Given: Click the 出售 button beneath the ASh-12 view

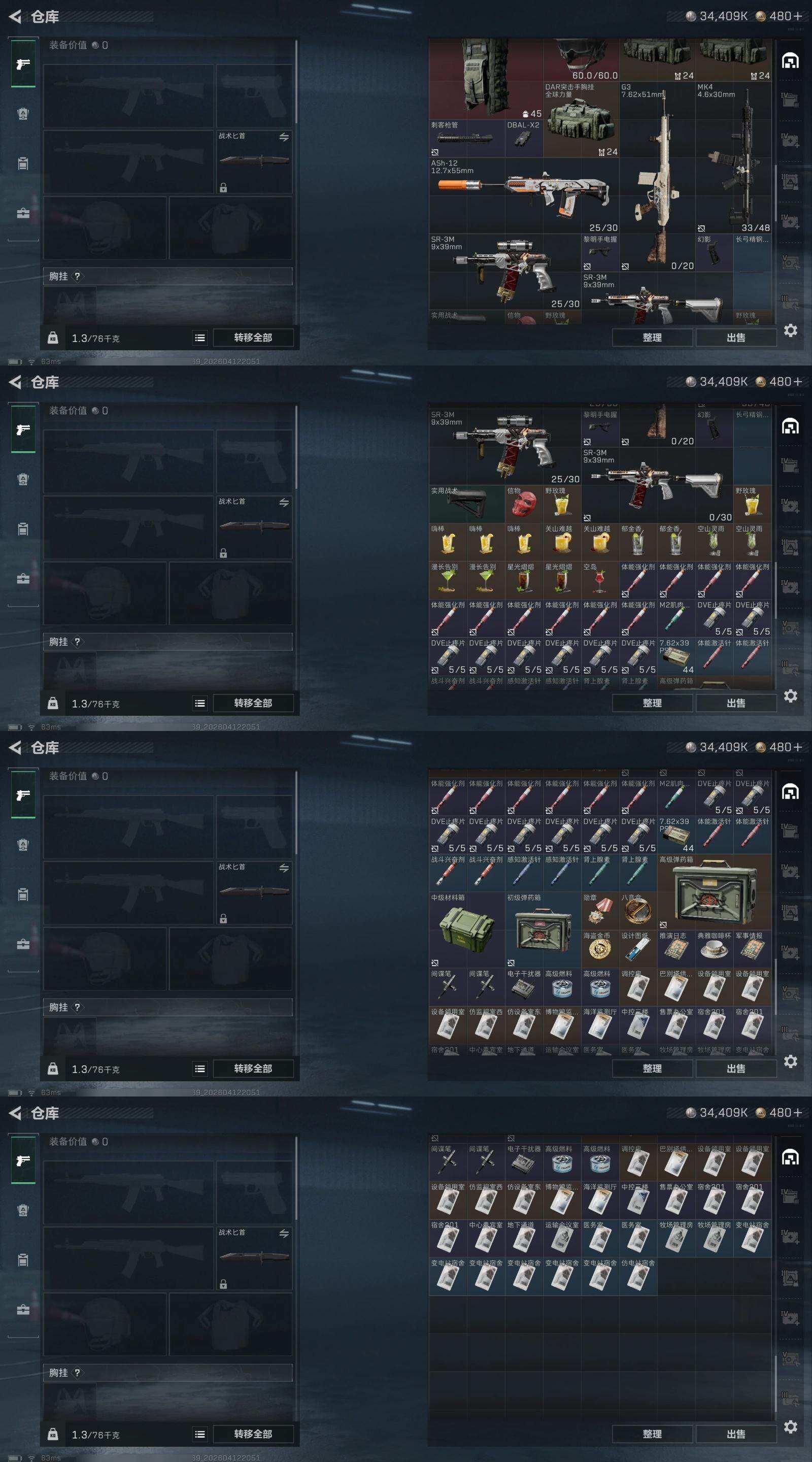Looking at the screenshot, I should click(736, 338).
